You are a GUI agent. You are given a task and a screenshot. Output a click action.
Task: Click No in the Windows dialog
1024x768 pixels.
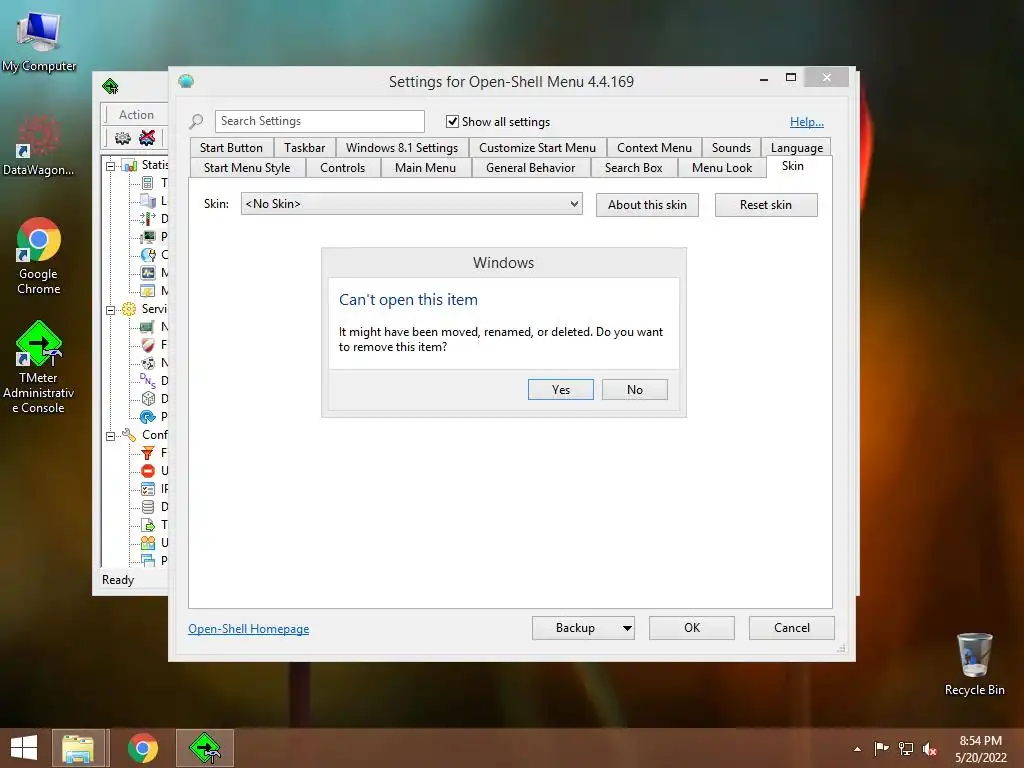634,390
